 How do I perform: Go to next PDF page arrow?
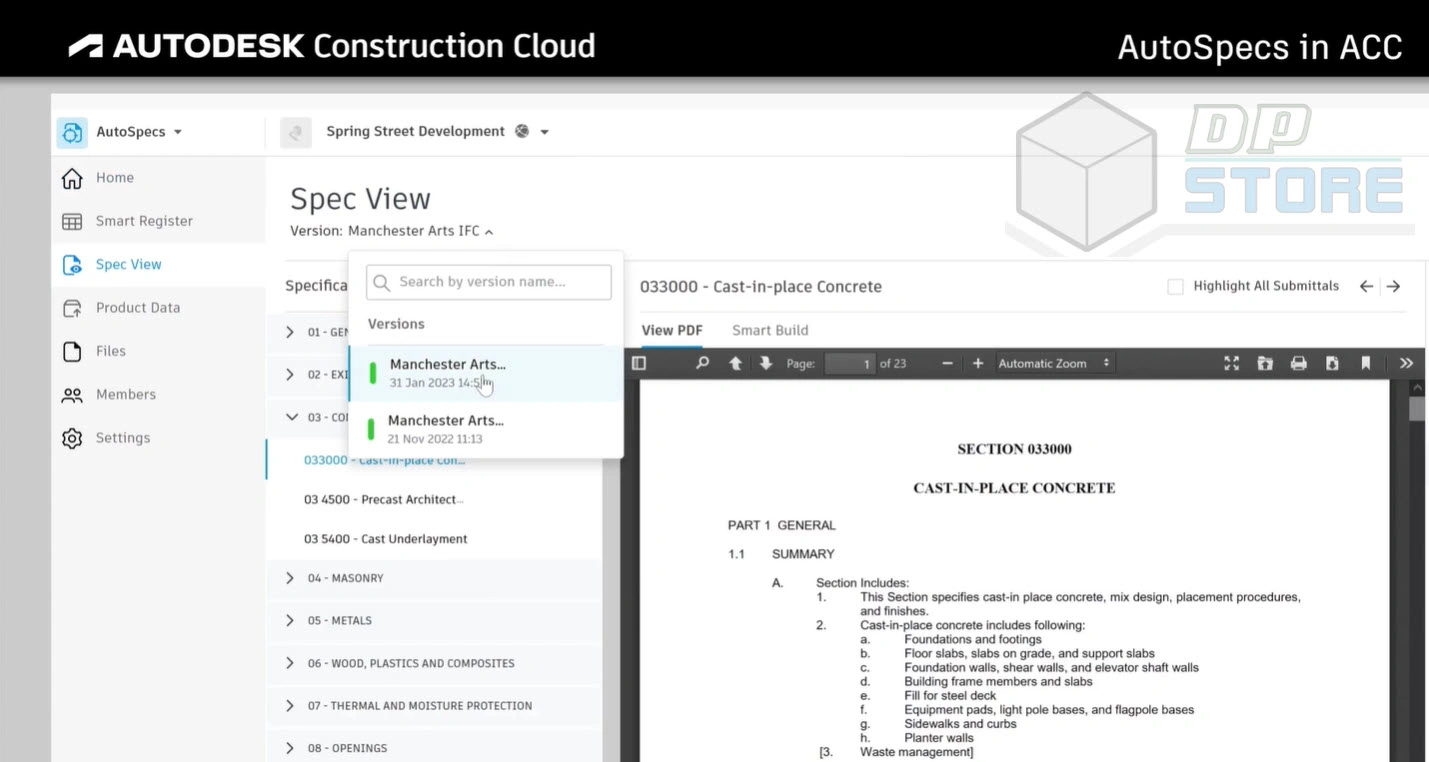point(766,363)
